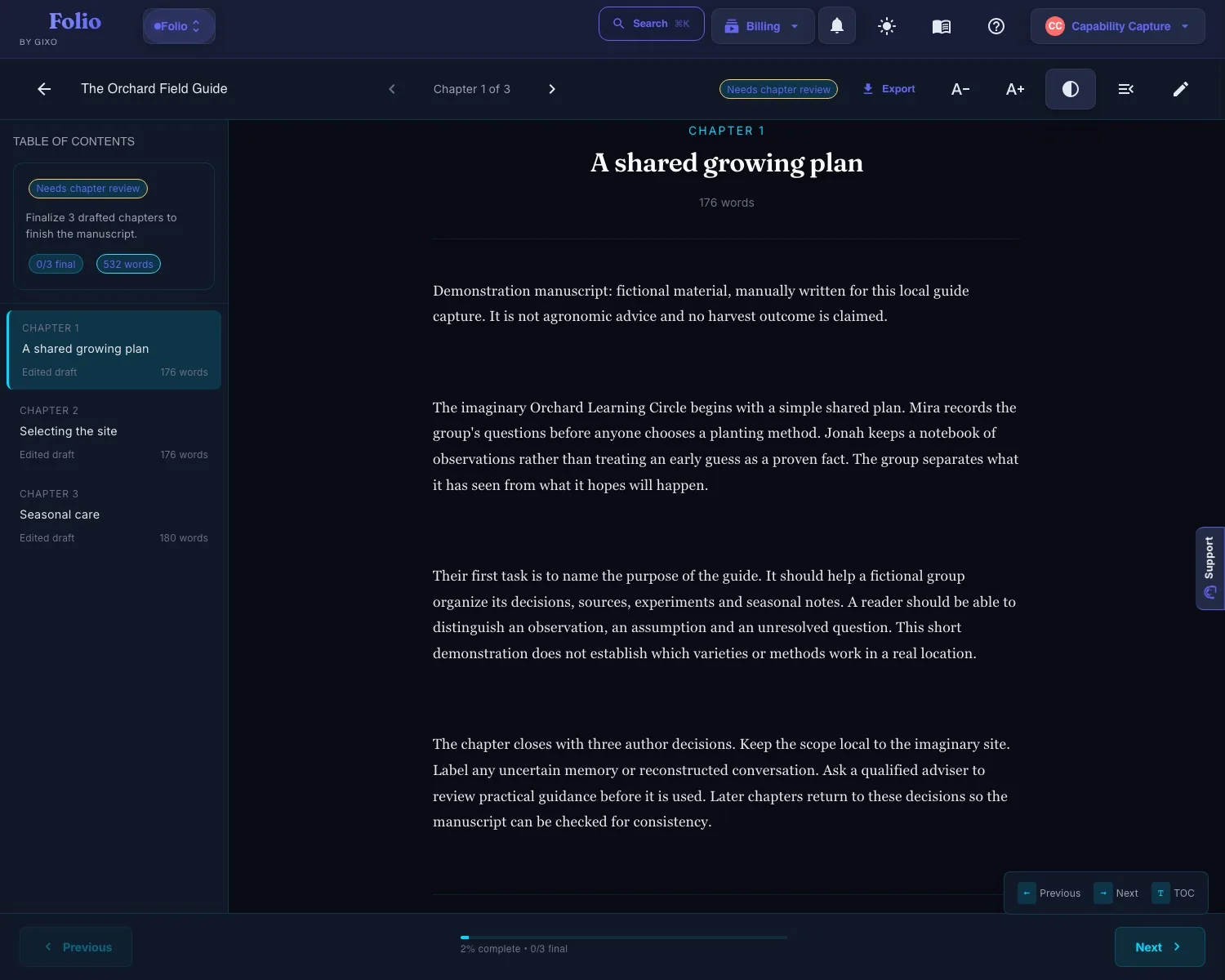Toggle light theme with sun icon

(x=887, y=26)
